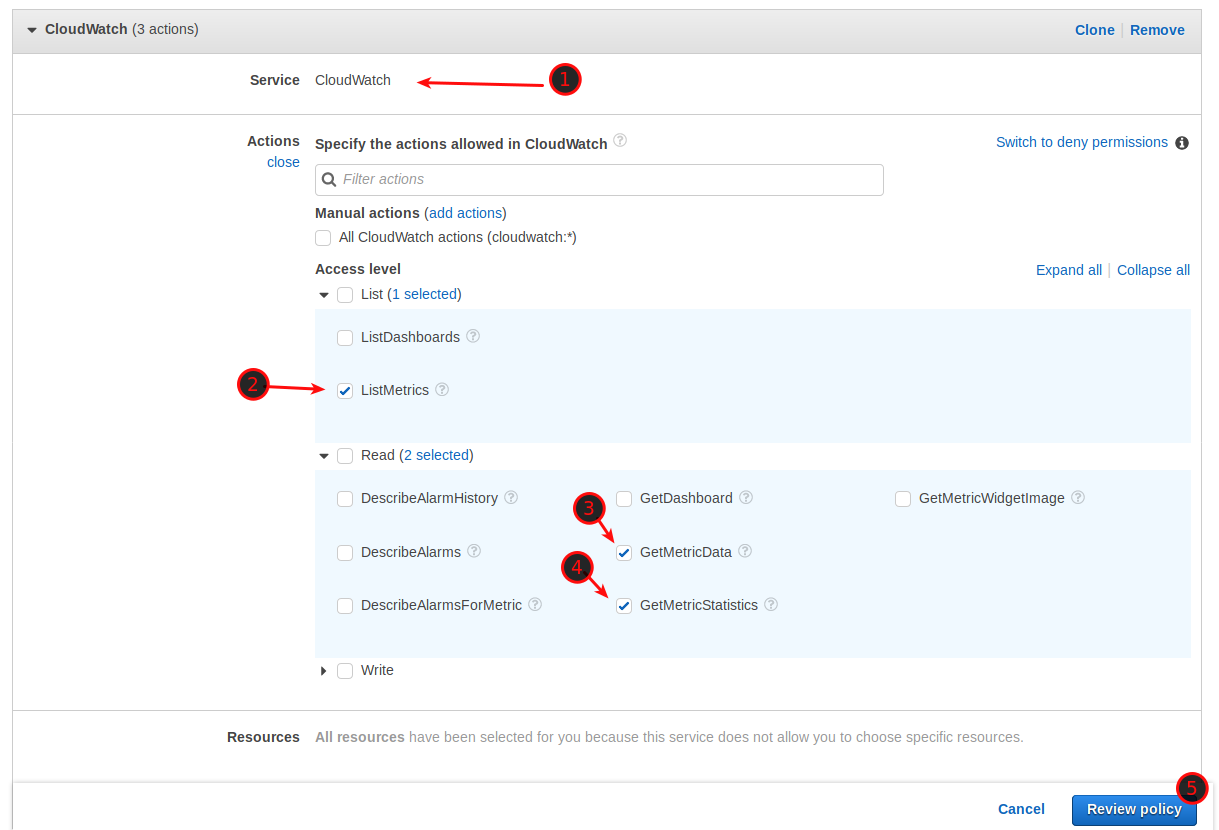Check the GetDashboard checkbox
1219x830 pixels.
[624, 499]
